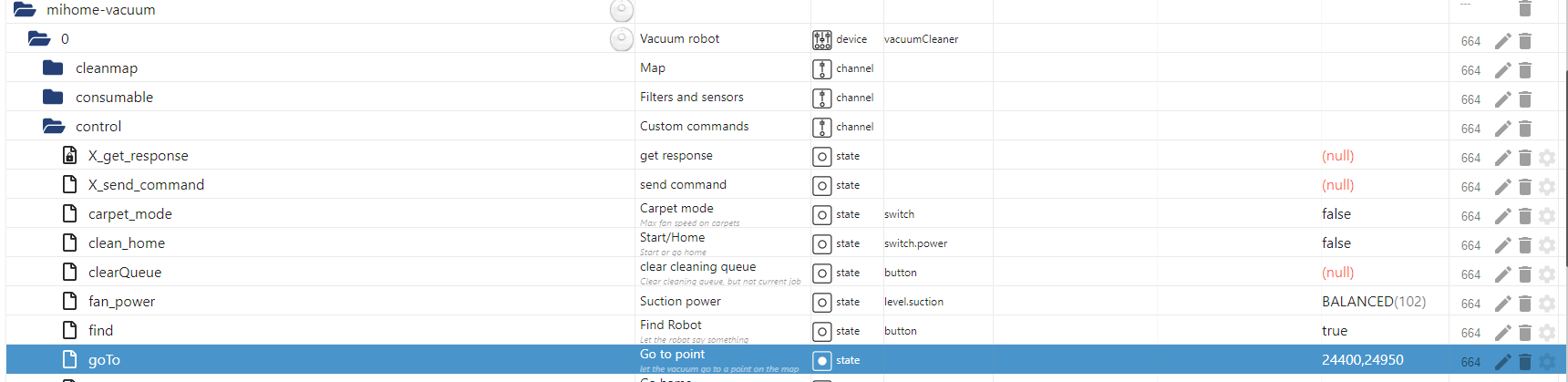Collapse the mihome-vacuum folder

(25, 10)
